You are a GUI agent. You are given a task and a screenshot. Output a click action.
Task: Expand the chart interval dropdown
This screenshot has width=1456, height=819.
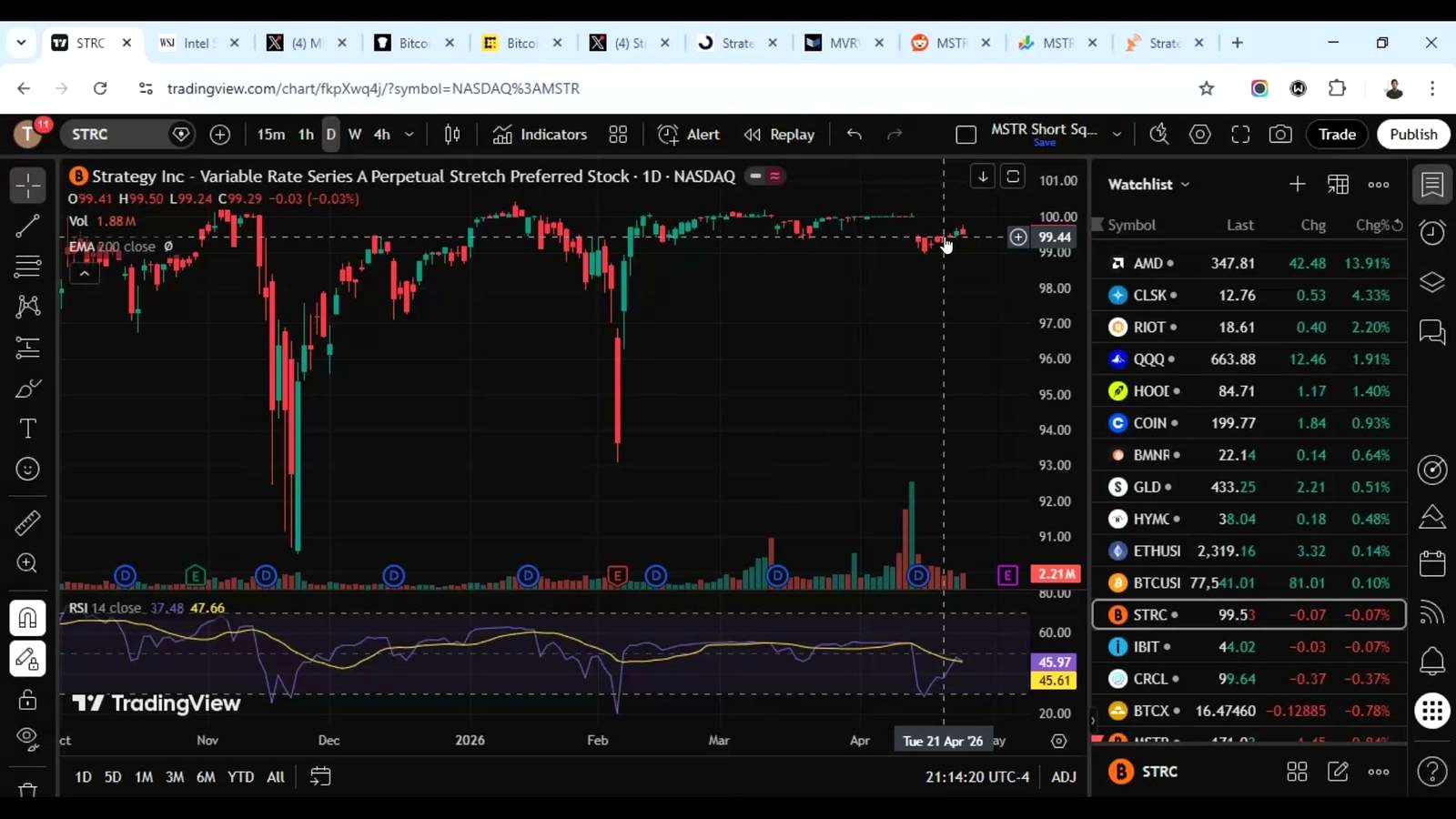click(409, 135)
